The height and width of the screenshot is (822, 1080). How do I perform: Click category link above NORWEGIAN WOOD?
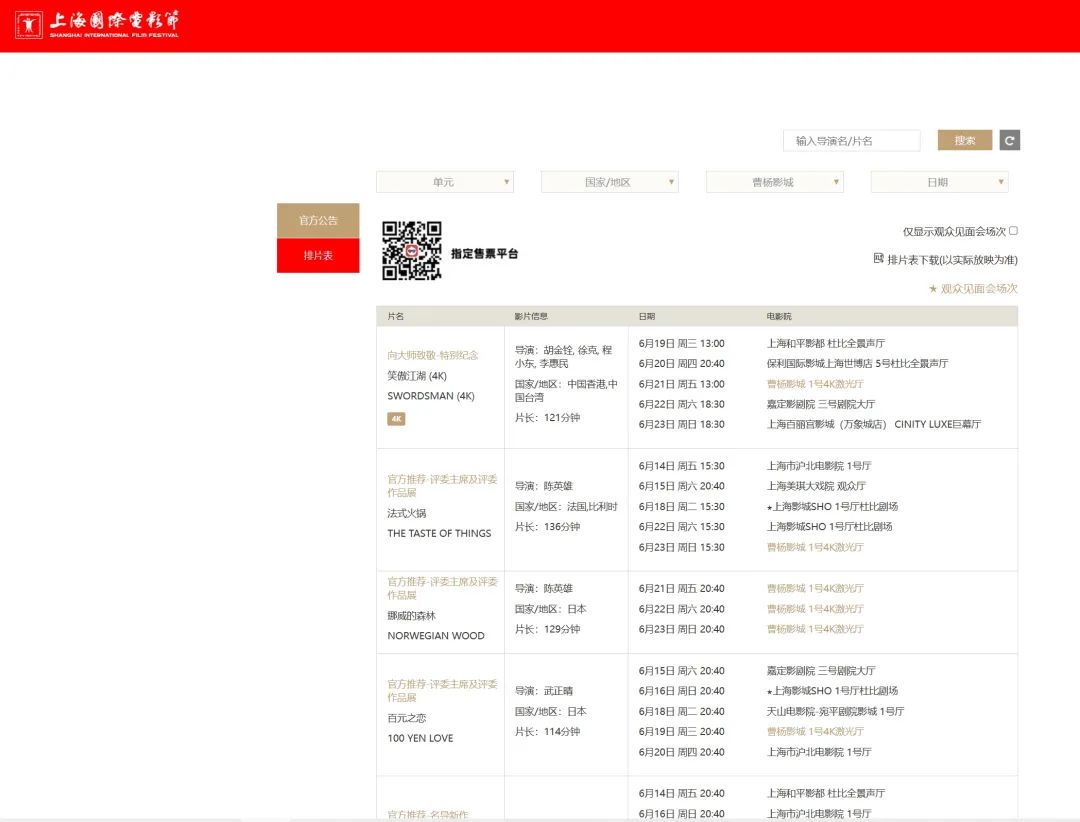(442, 588)
